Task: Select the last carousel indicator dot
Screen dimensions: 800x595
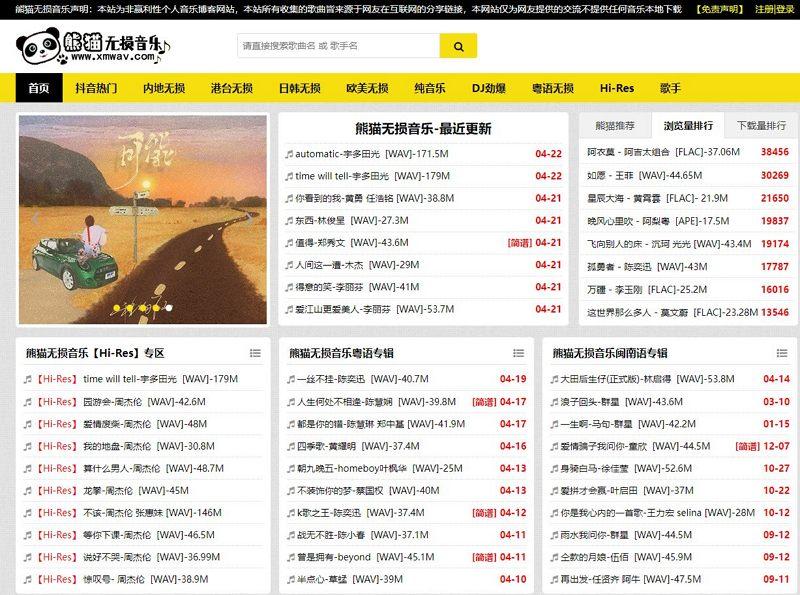Action: pos(169,308)
